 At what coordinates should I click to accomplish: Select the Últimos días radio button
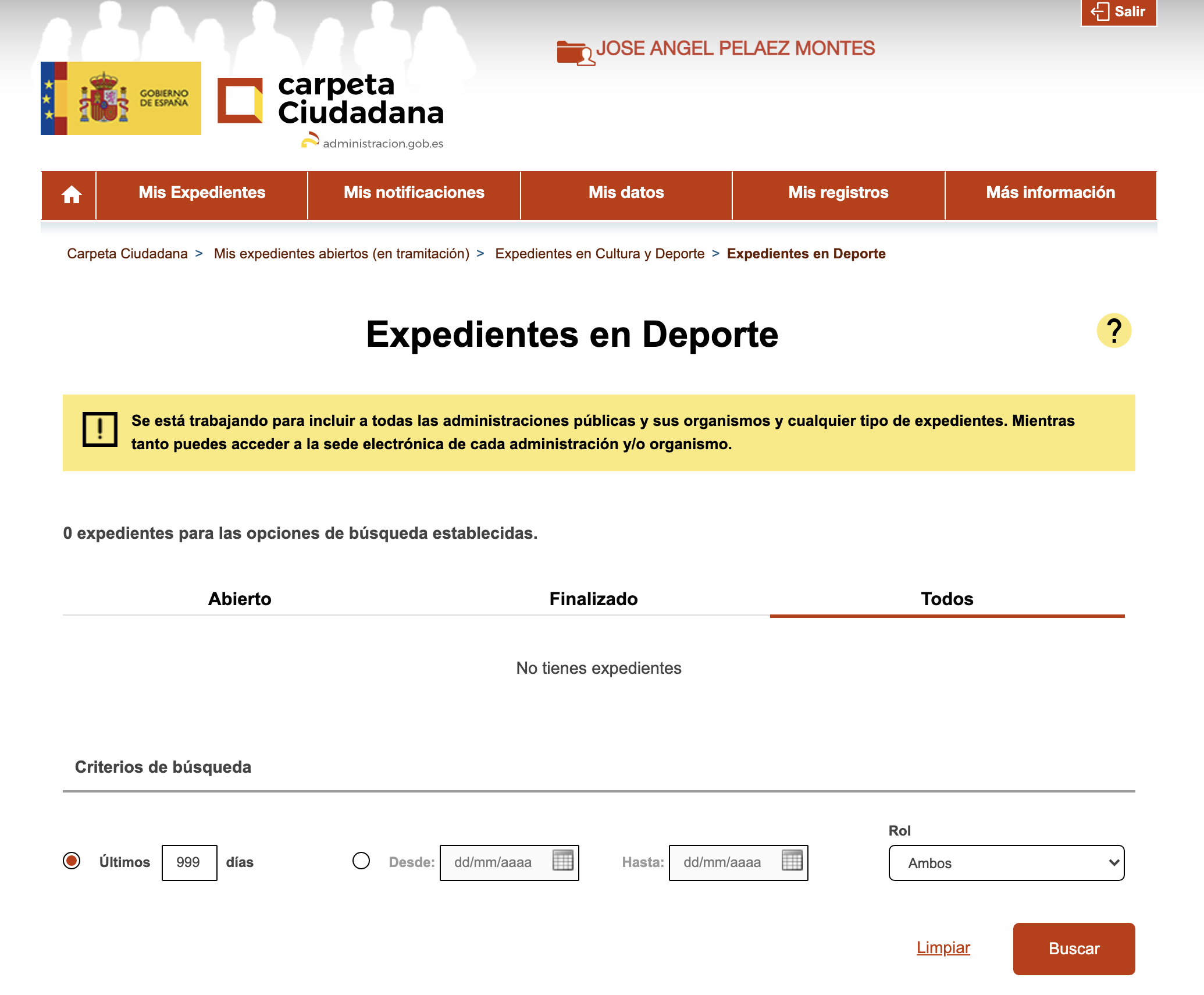(72, 861)
